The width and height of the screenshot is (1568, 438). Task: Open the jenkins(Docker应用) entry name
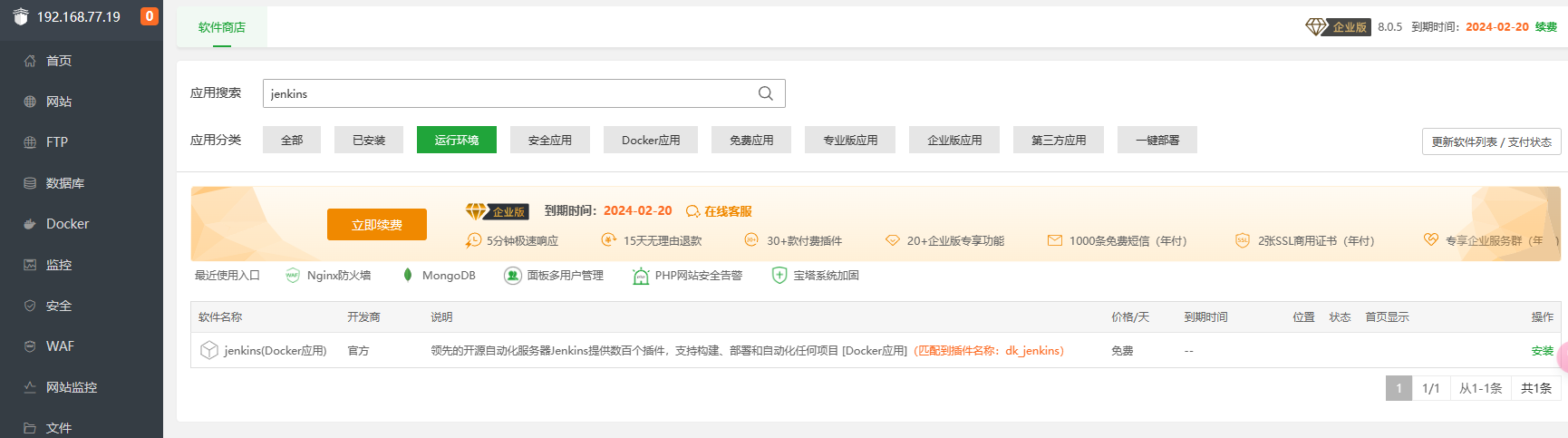[x=276, y=351]
